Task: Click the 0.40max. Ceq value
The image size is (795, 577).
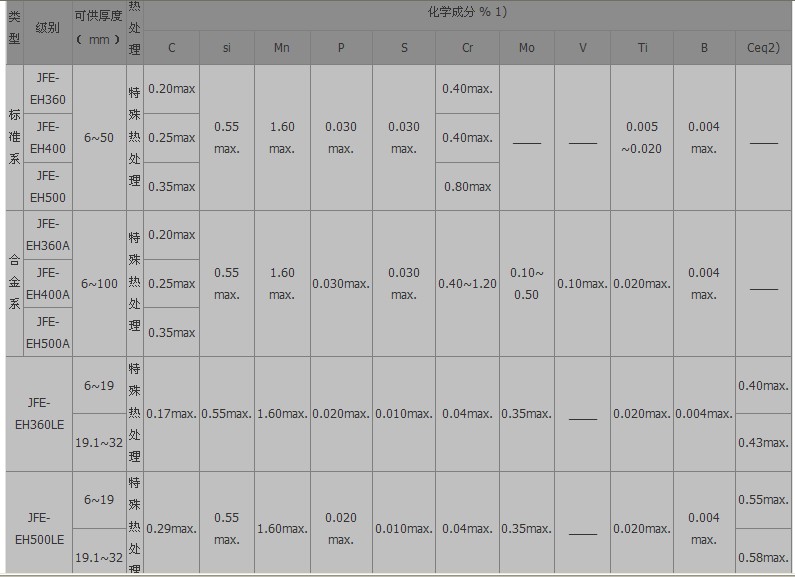Action: coord(763,385)
